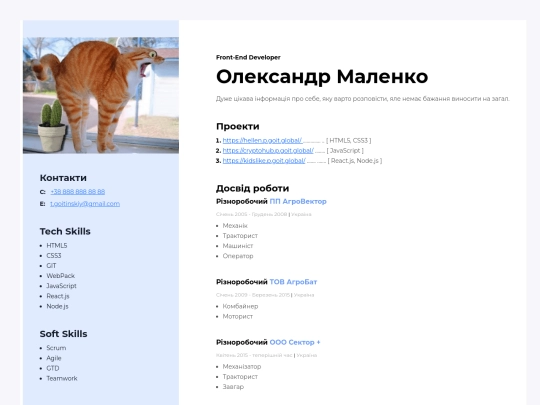Click the Проекти section heading

pos(238,126)
